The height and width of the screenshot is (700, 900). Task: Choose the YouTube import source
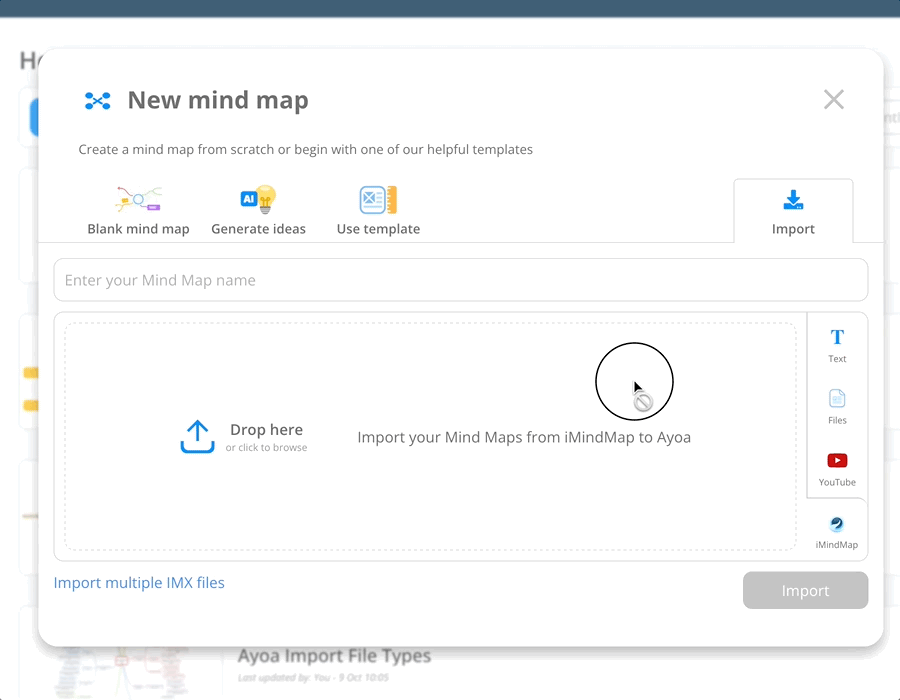(x=836, y=467)
